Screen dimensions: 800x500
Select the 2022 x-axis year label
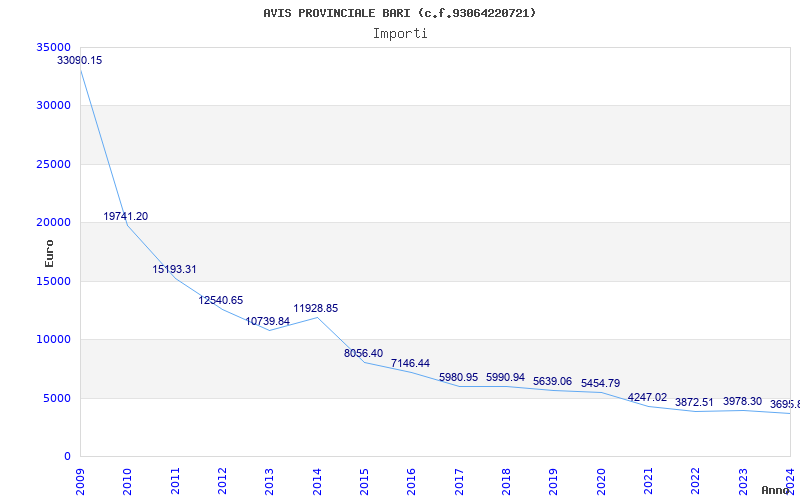pyautogui.click(x=696, y=482)
